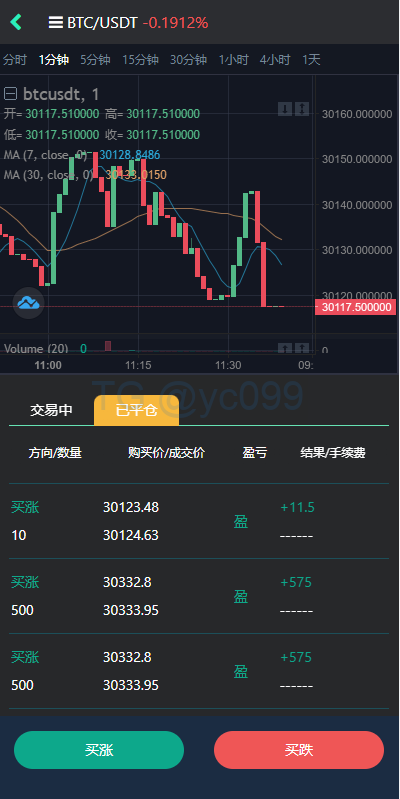The image size is (400, 799).
Task: Move main chart pane down arrow
Action: click(285, 109)
